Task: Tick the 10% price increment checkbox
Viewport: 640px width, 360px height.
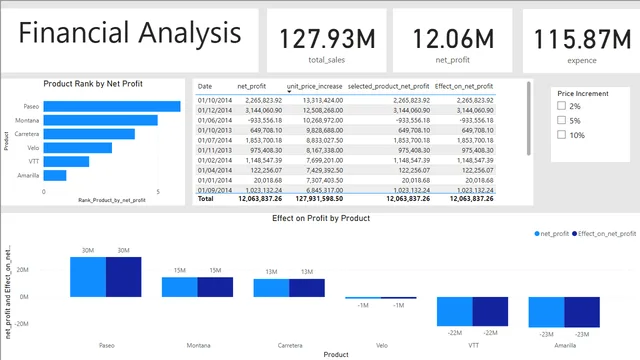Action: point(562,135)
